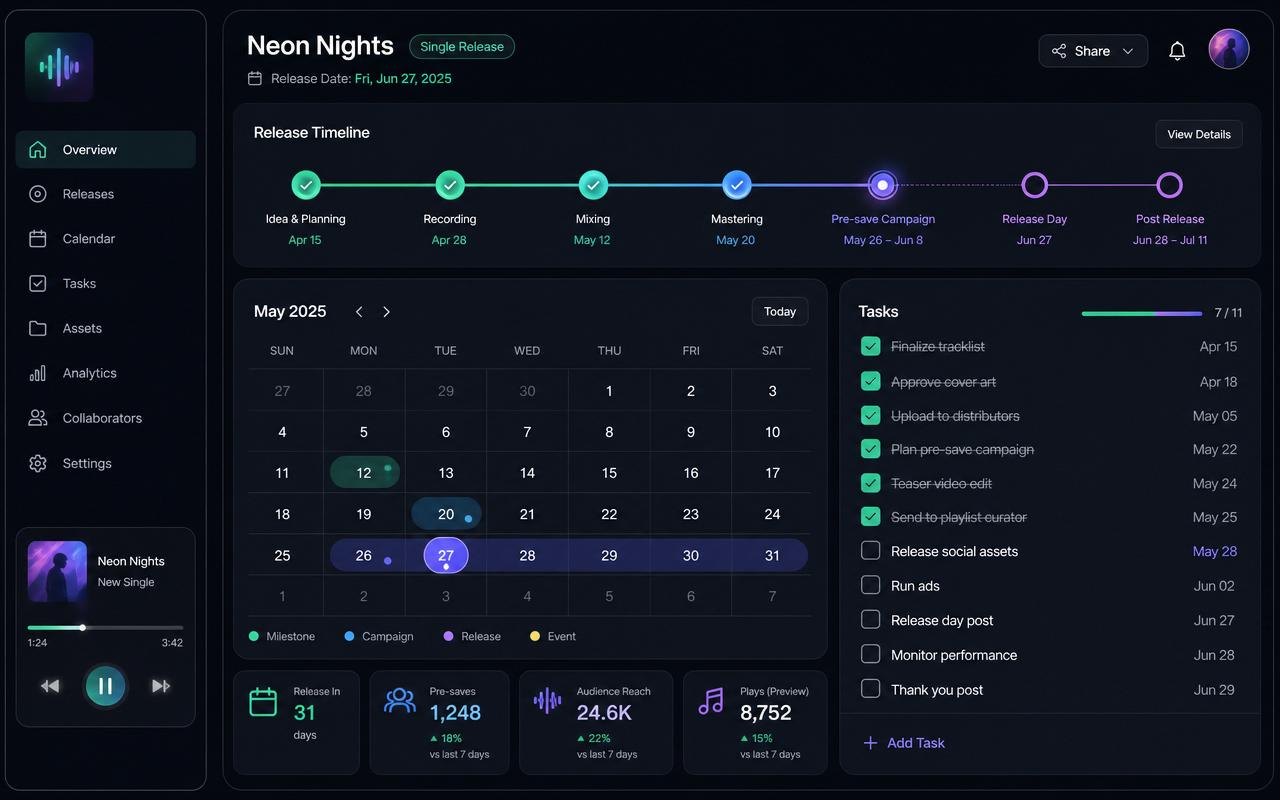Click the plus icon of Add Task
The height and width of the screenshot is (800, 1280).
[870, 743]
